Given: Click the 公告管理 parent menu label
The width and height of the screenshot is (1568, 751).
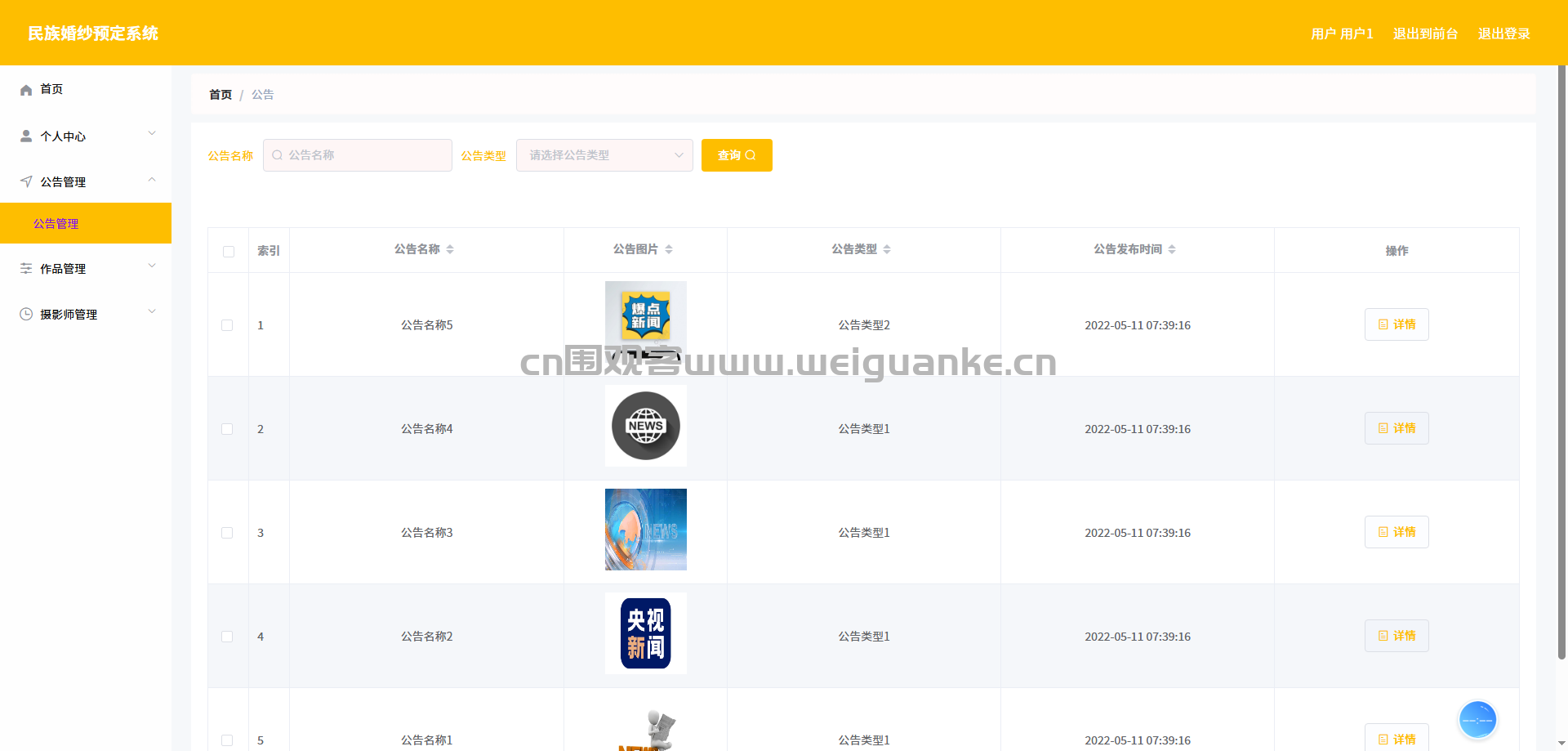Looking at the screenshot, I should [x=63, y=181].
